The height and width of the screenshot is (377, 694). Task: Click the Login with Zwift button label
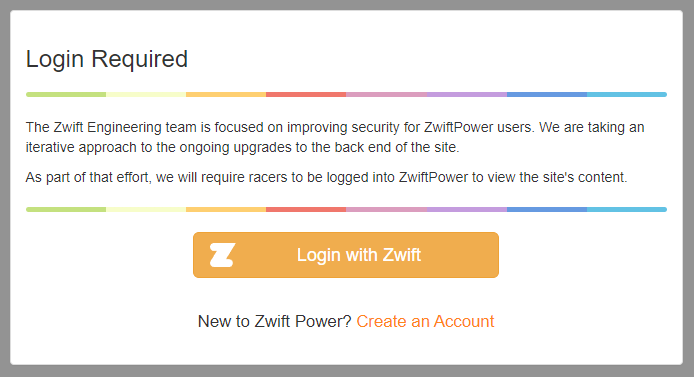(x=359, y=255)
